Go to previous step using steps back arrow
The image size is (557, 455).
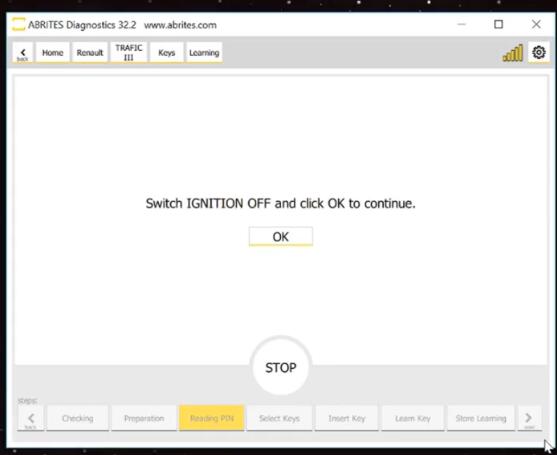[31, 419]
